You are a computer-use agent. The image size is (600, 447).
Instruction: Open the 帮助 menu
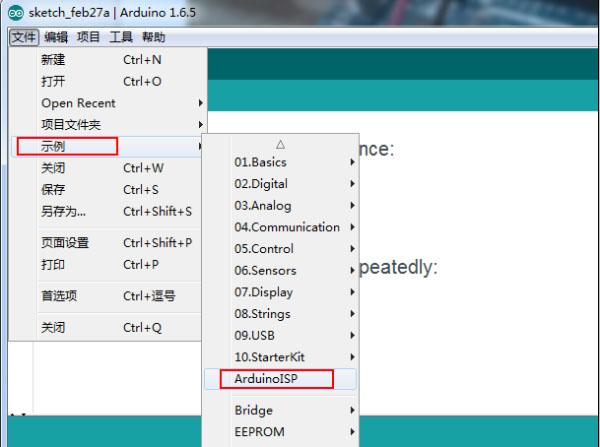click(154, 37)
